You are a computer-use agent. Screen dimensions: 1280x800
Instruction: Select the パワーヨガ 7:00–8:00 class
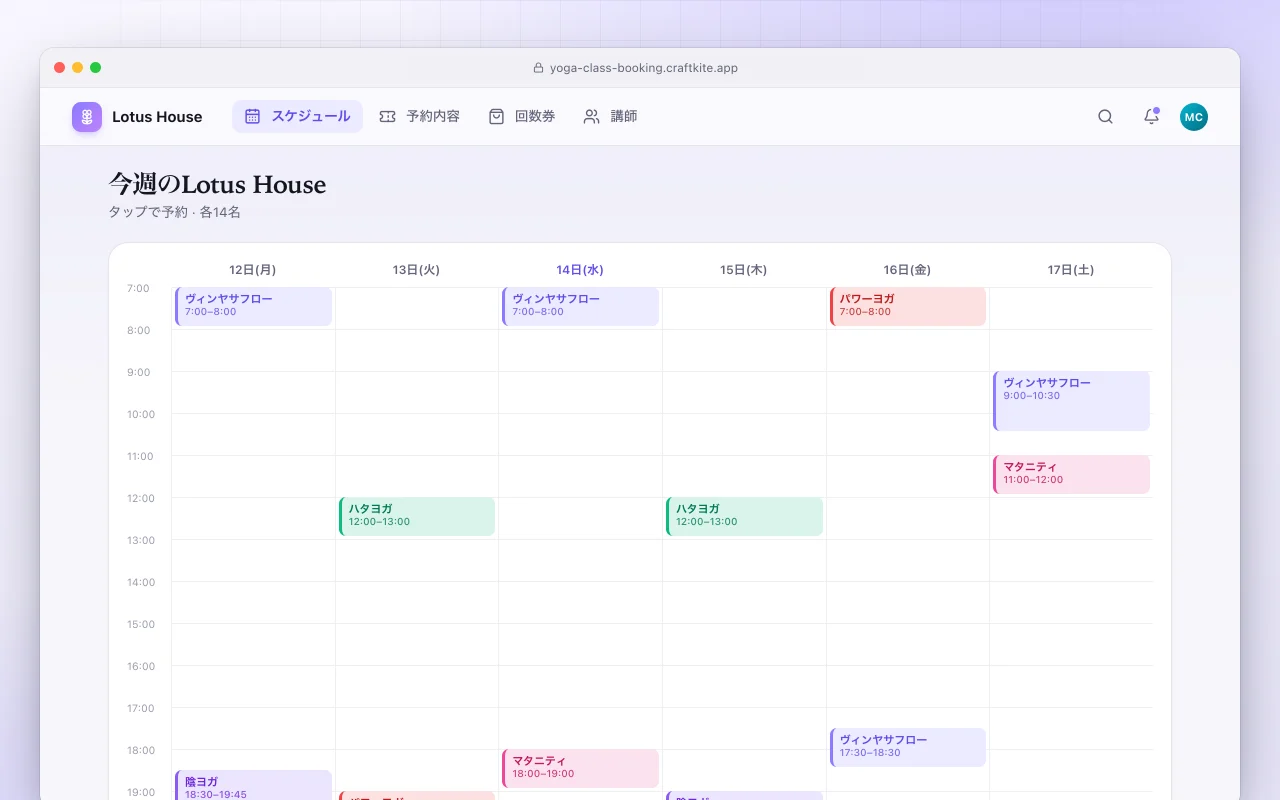click(x=908, y=307)
